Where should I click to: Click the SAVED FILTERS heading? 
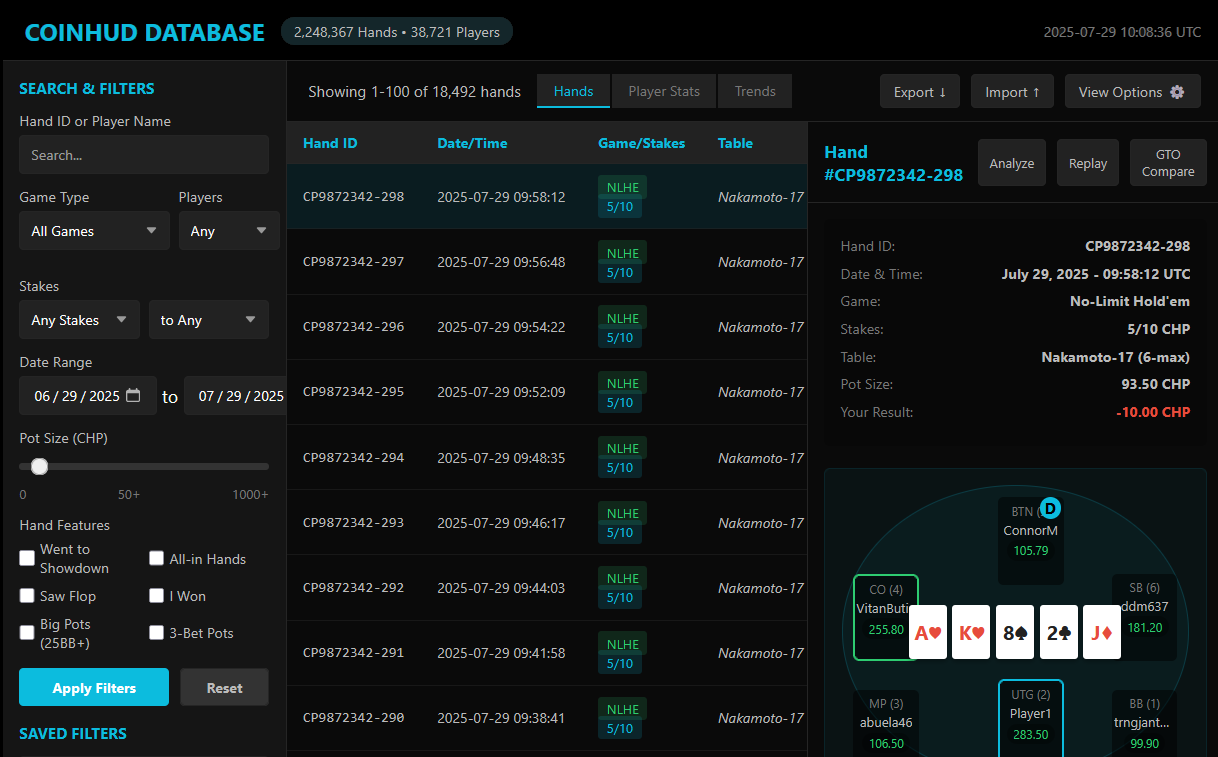pyautogui.click(x=73, y=733)
